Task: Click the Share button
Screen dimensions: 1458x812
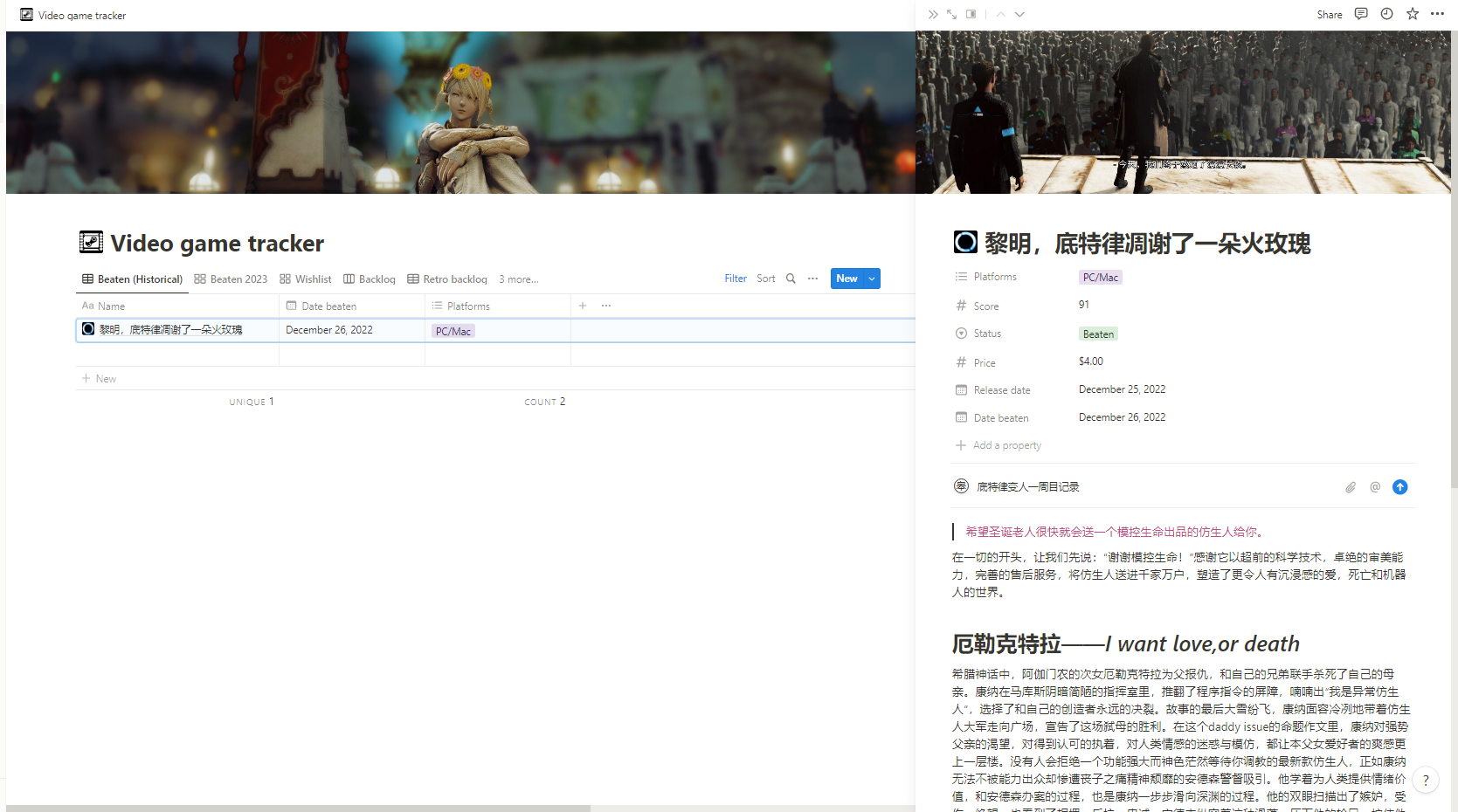Action: pyautogui.click(x=1329, y=15)
